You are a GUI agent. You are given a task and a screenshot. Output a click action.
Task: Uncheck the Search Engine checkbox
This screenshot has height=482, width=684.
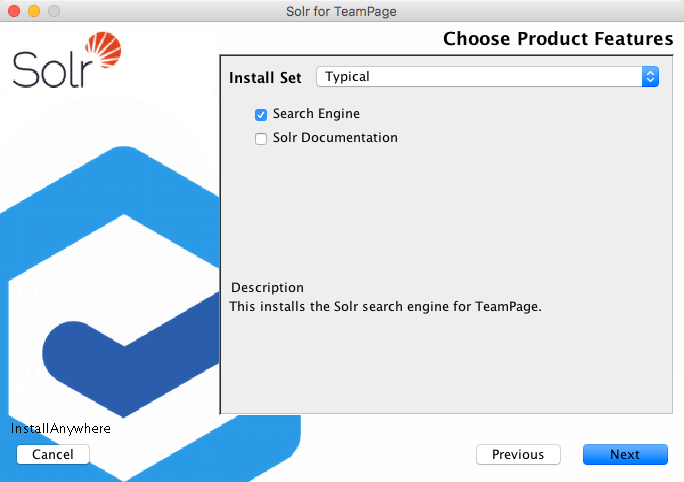point(261,115)
